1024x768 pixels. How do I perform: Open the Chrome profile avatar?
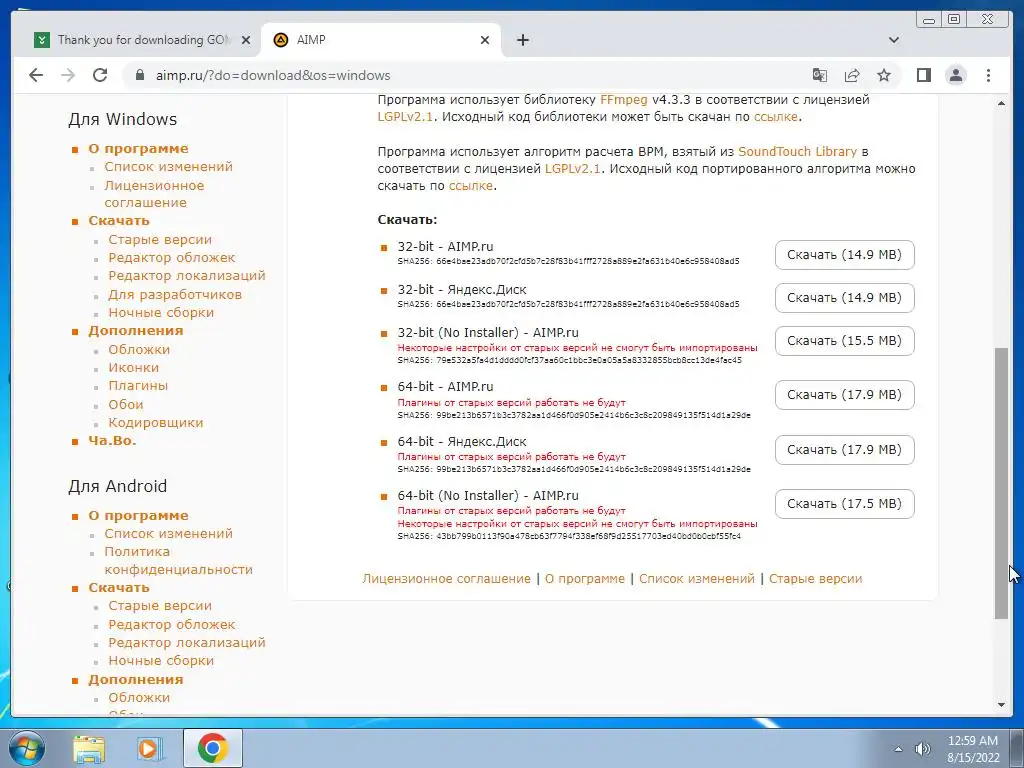(955, 75)
